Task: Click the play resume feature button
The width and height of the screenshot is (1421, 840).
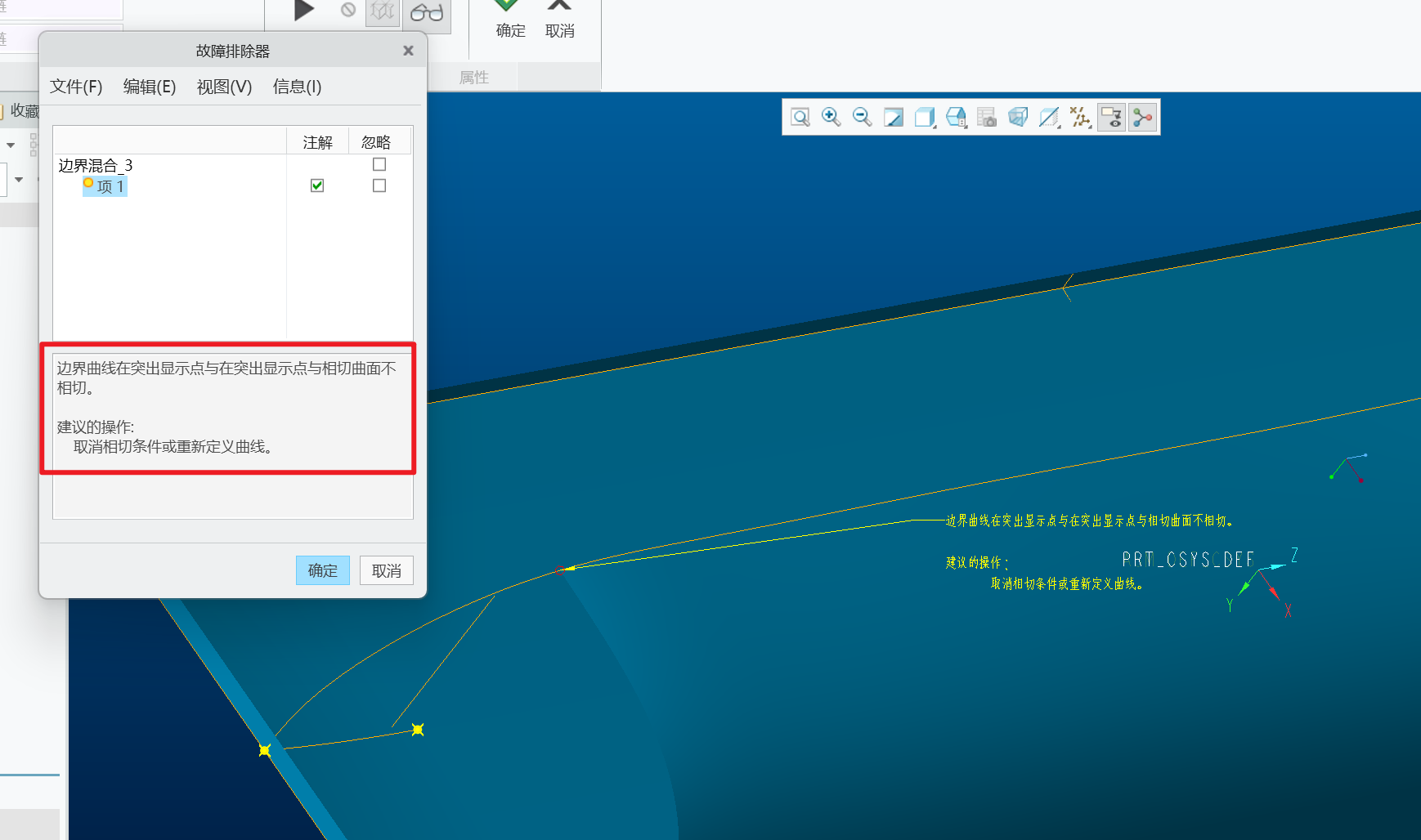Action: pyautogui.click(x=304, y=11)
